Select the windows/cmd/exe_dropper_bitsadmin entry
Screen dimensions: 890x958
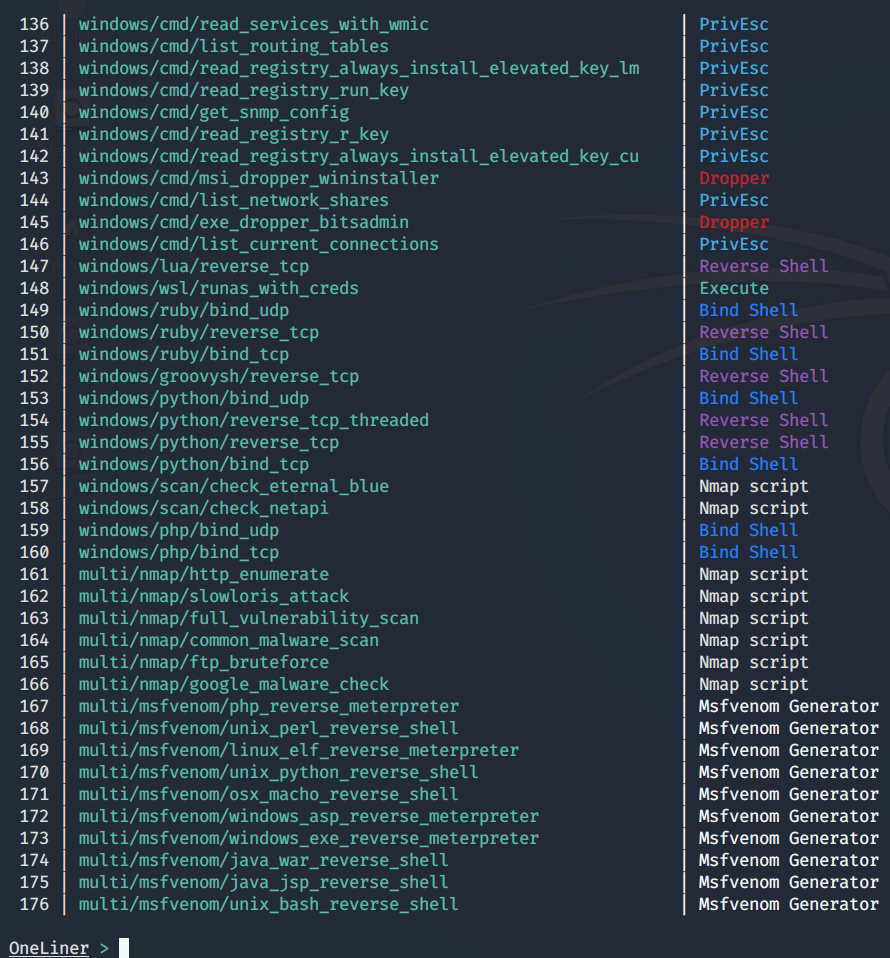coord(243,222)
